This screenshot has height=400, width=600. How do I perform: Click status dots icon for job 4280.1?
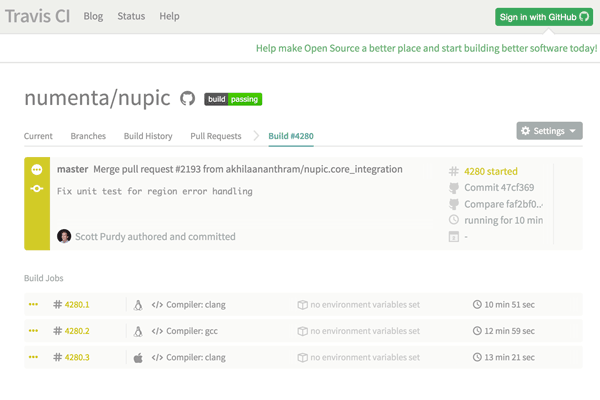tap(33, 304)
